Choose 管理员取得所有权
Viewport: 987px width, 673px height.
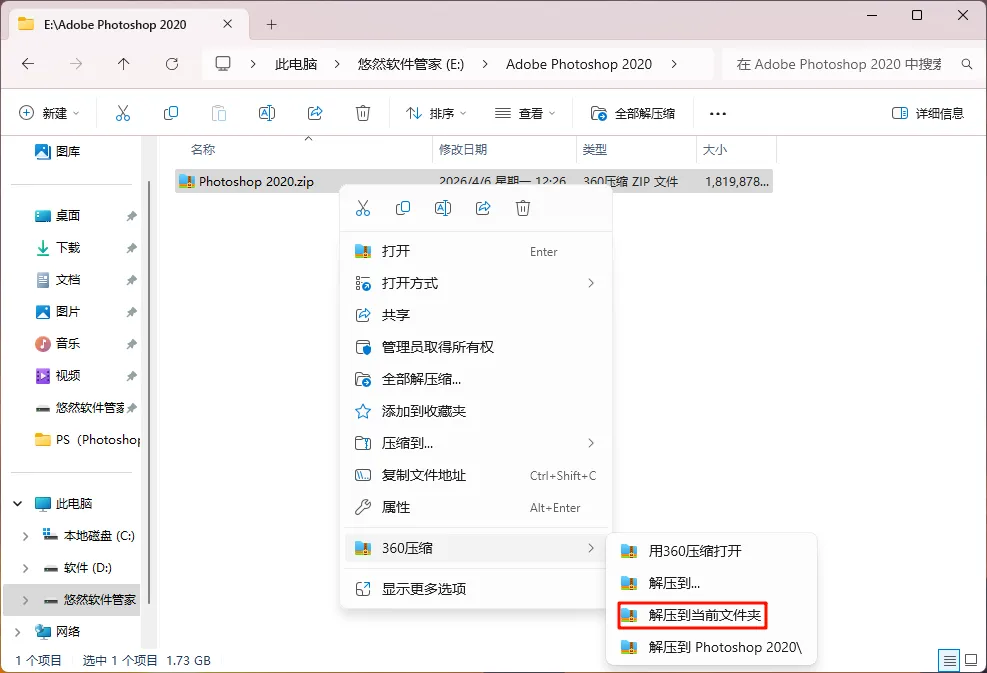pos(477,347)
